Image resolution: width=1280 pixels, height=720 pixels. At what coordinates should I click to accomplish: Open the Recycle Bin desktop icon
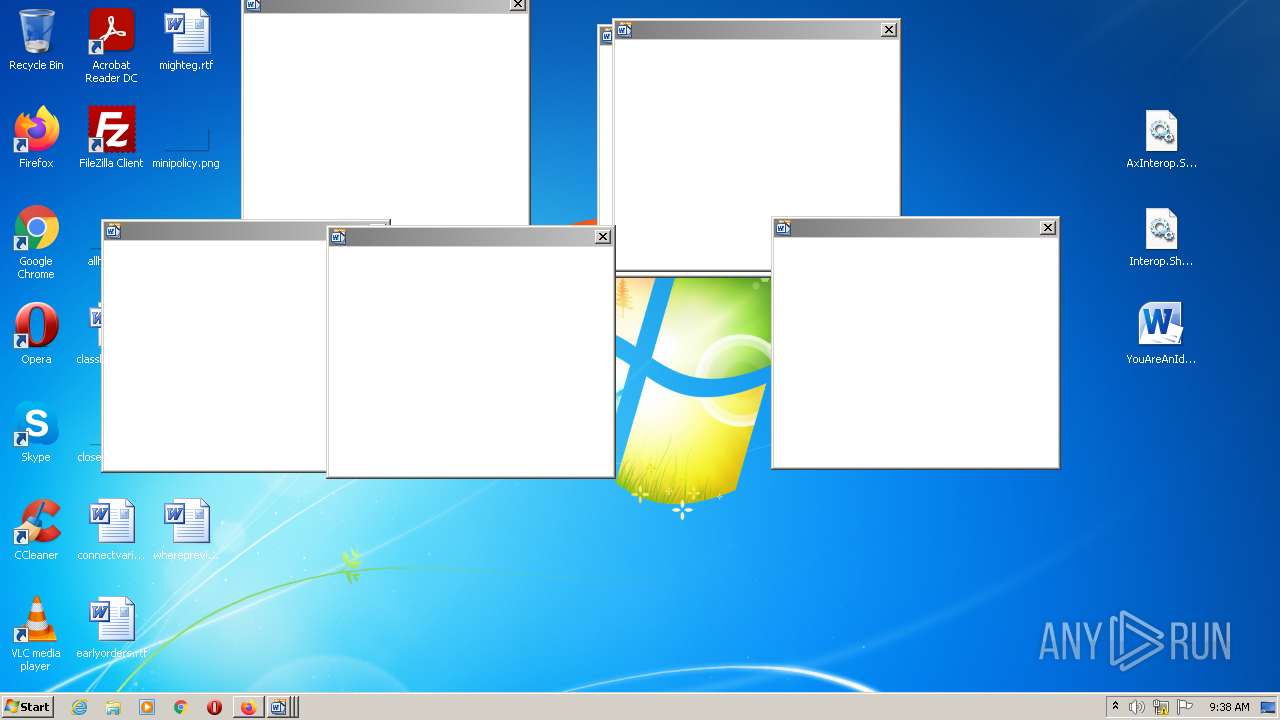pos(36,40)
